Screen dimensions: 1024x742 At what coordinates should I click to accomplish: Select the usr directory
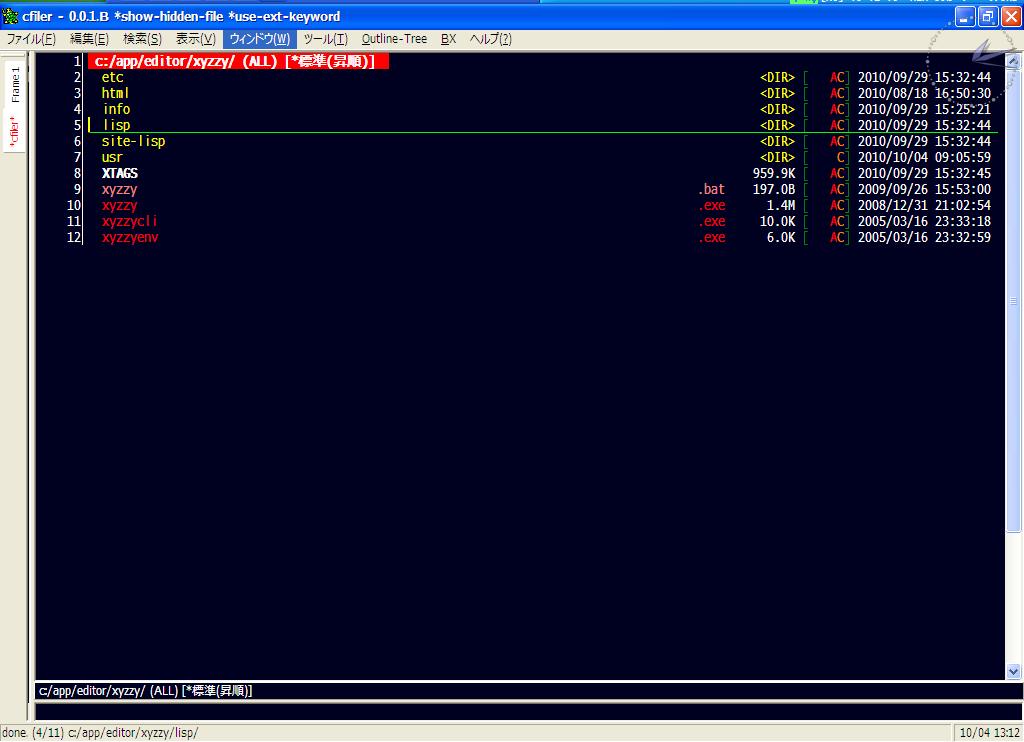tap(112, 157)
